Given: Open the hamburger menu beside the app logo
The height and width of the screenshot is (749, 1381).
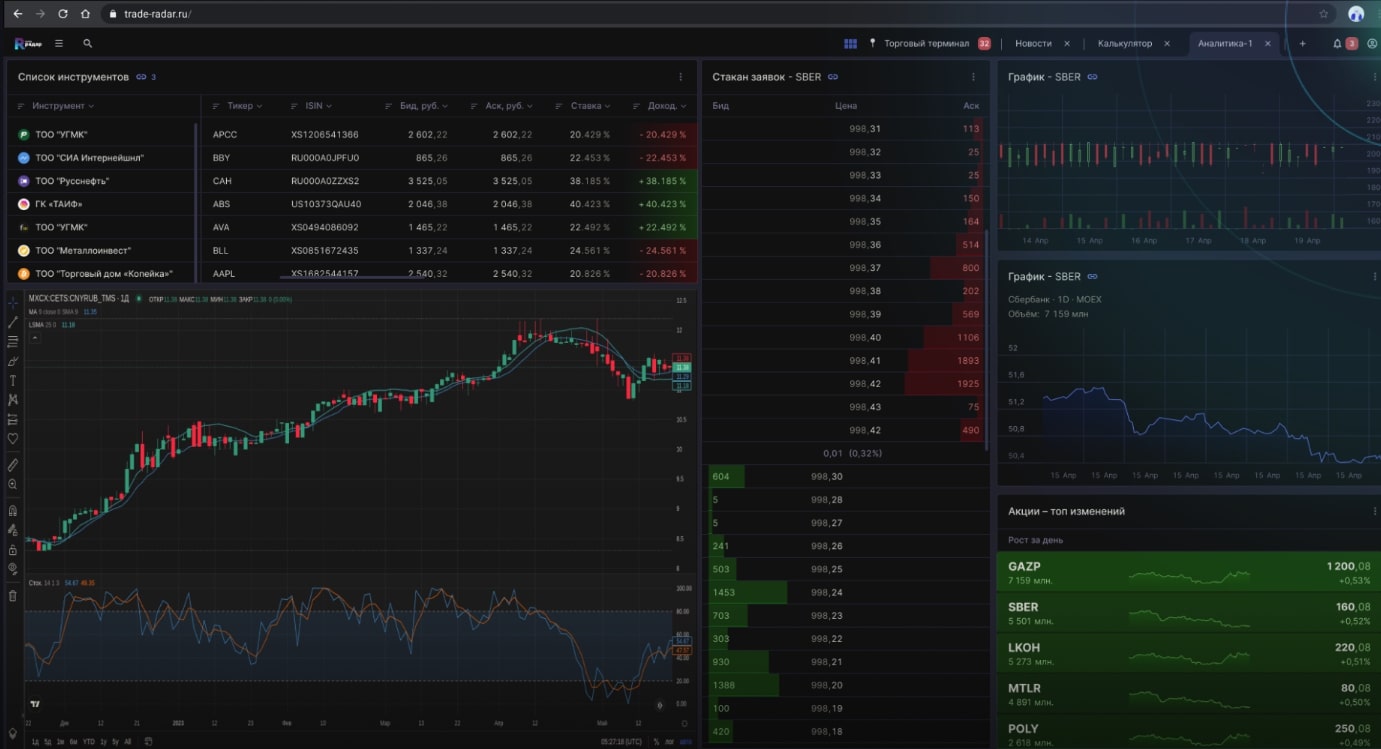Looking at the screenshot, I should tap(59, 44).
